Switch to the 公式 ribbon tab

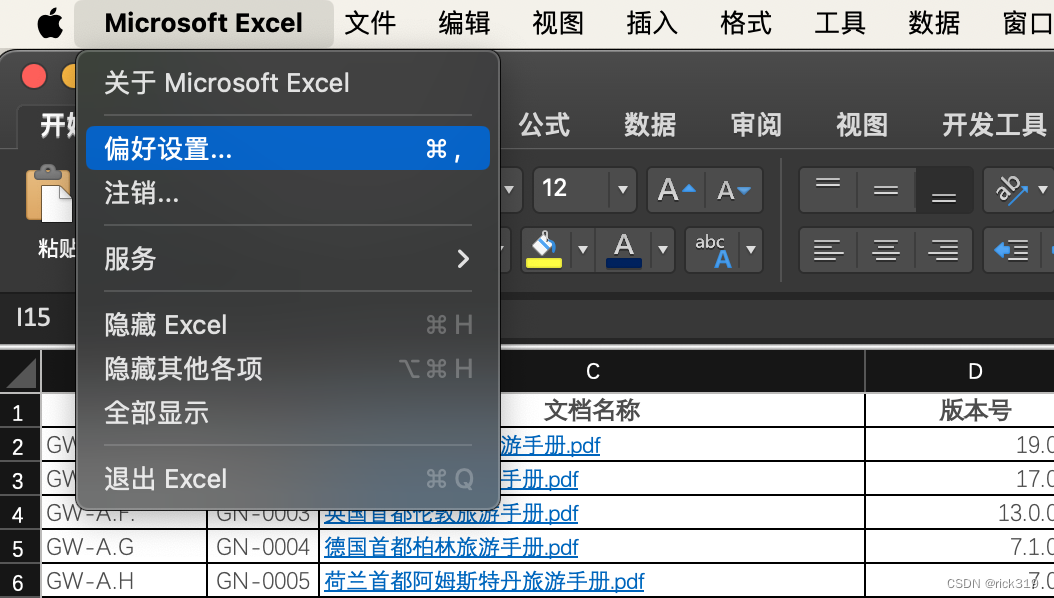click(x=544, y=125)
